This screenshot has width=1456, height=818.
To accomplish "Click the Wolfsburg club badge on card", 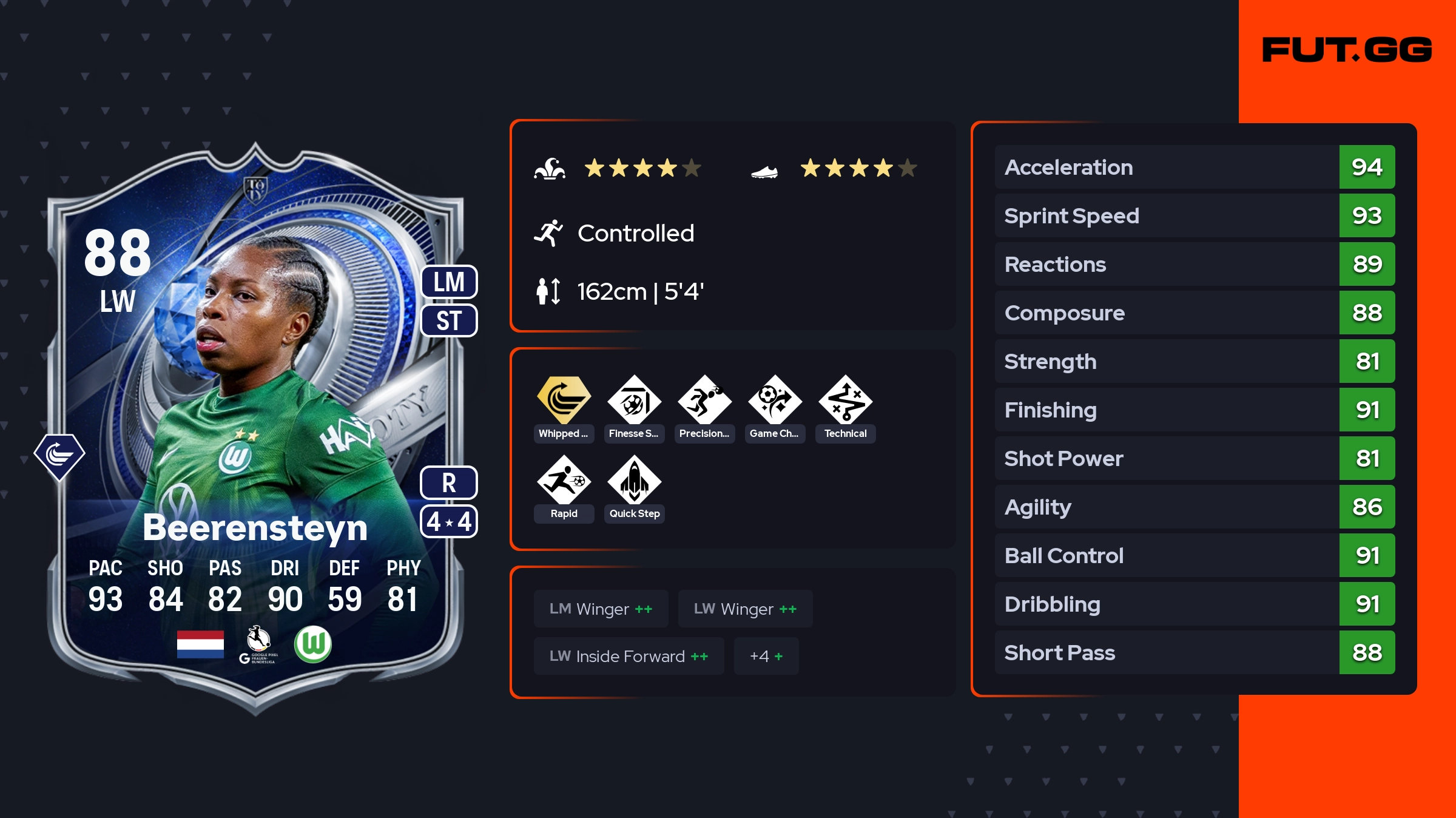I will (x=313, y=644).
